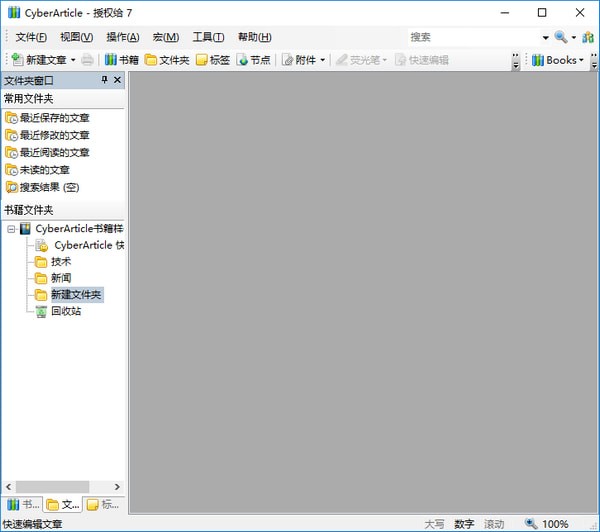Image resolution: width=600 pixels, height=532 pixels.
Task: Open 回收站 recycle bin in tree
Action: [65, 311]
